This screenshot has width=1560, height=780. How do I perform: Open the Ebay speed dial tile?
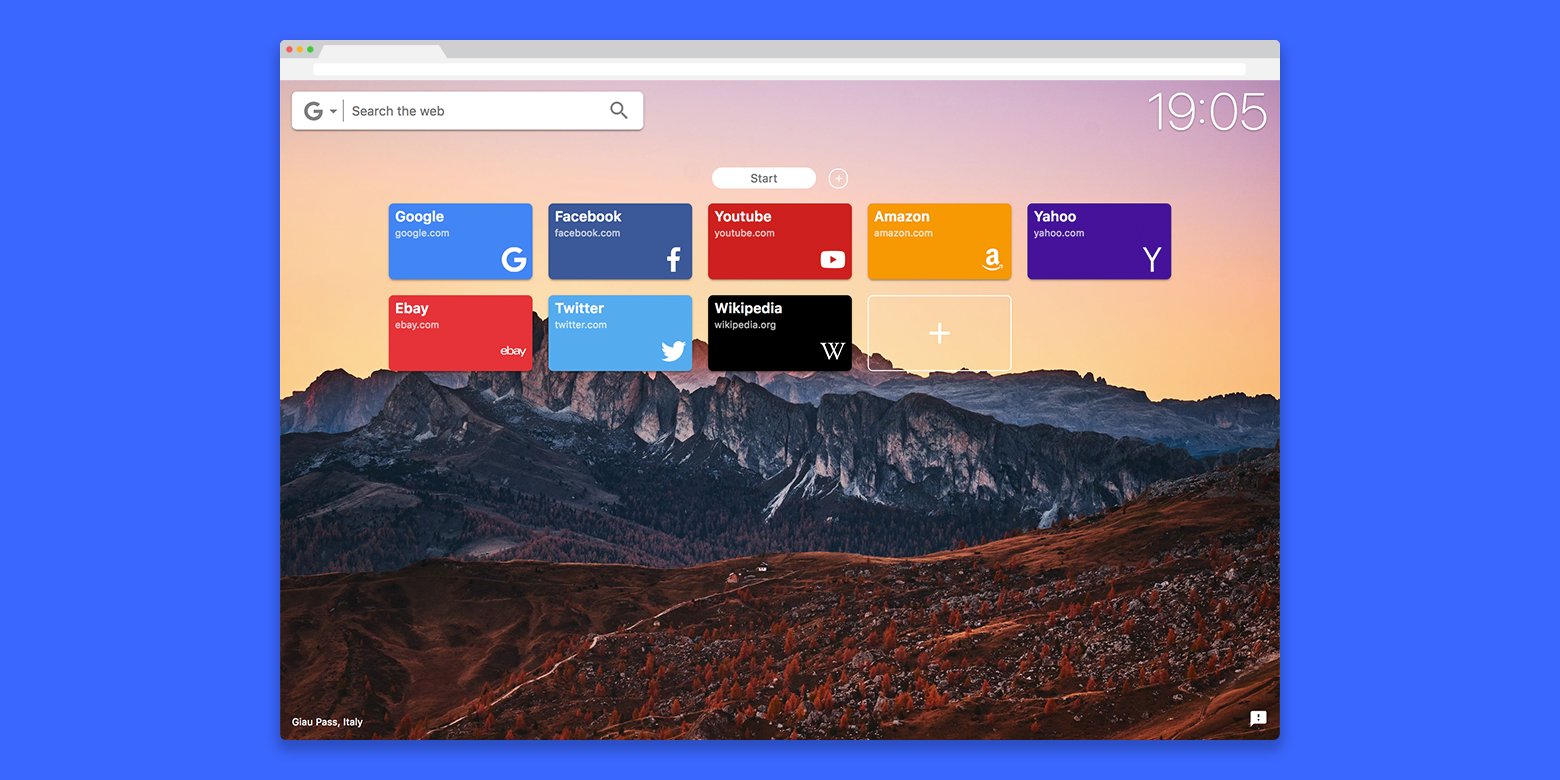pyautogui.click(x=460, y=333)
